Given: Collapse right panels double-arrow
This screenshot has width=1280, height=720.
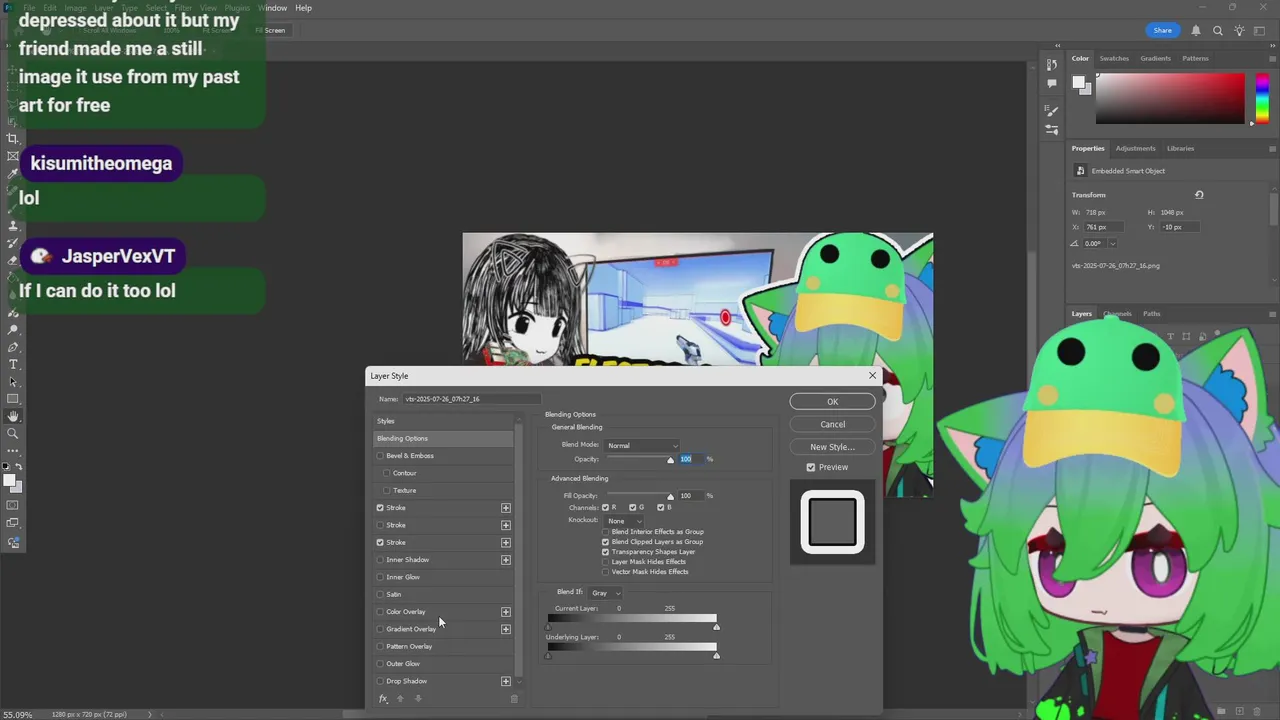Looking at the screenshot, I should 1273,45.
